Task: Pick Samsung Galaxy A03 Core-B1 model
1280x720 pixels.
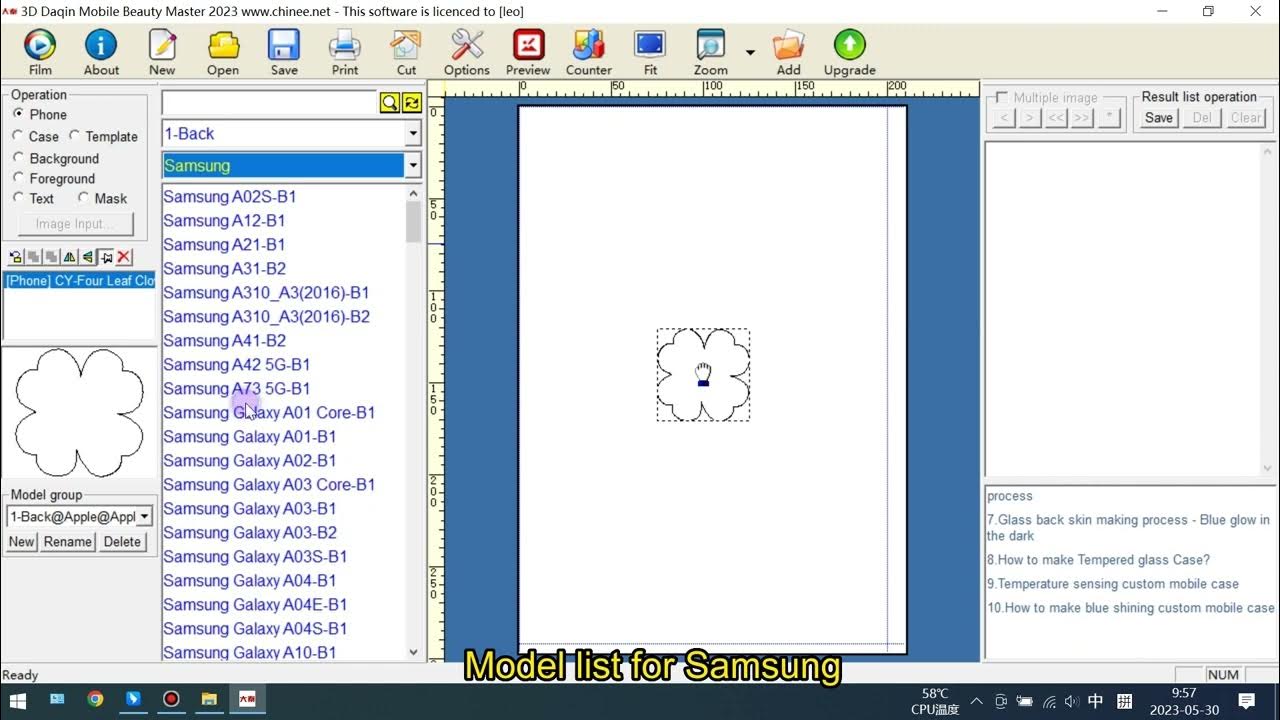Action: [269, 485]
